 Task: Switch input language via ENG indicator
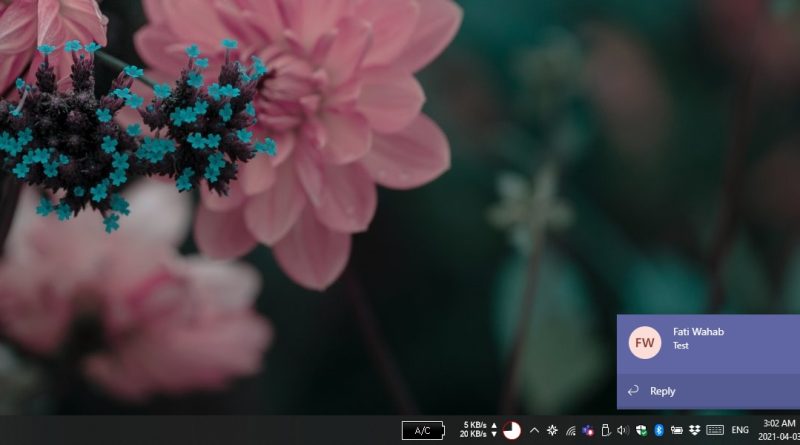click(740, 430)
